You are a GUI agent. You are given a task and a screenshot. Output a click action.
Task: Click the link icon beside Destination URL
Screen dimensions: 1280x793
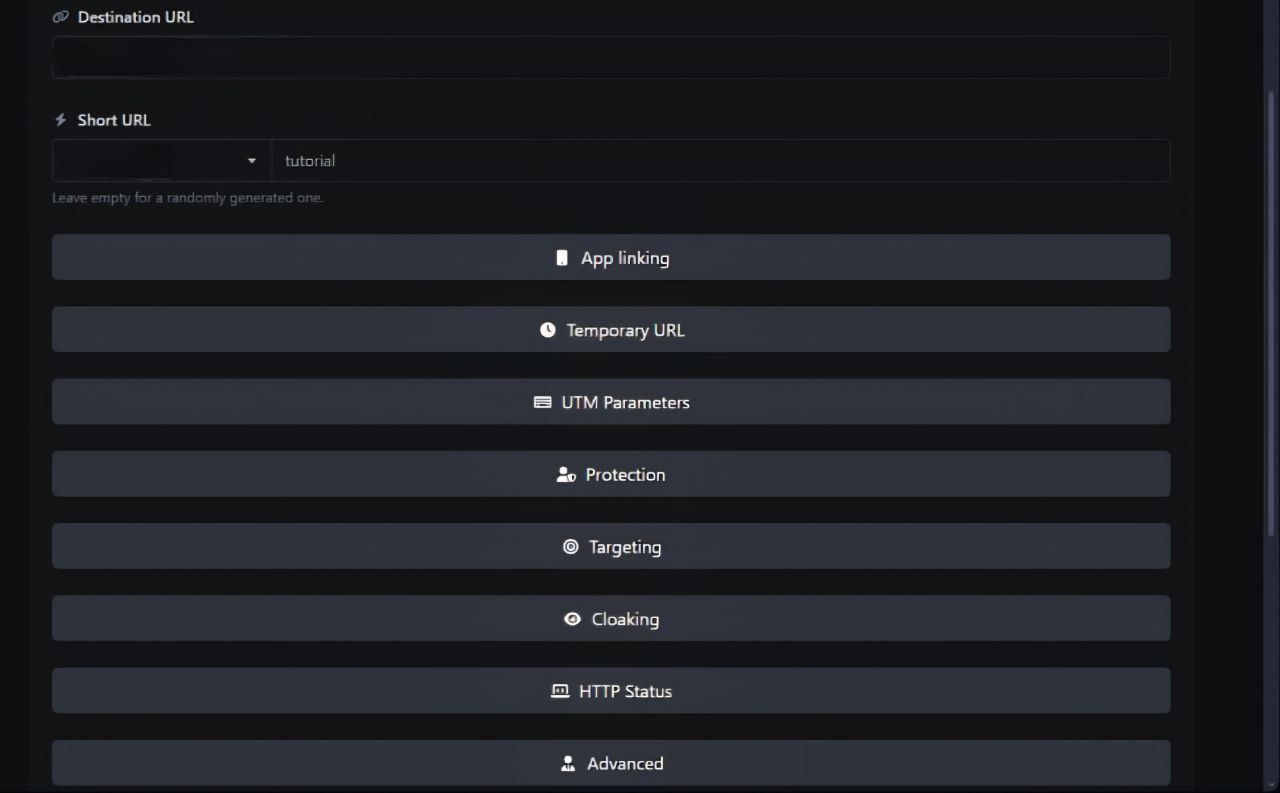(x=59, y=16)
